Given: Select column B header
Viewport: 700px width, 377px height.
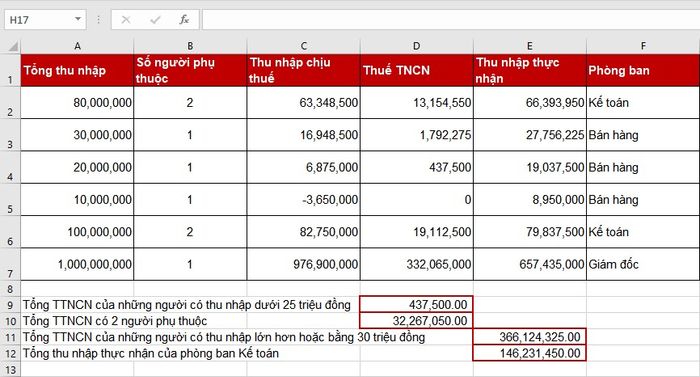Looking at the screenshot, I should [x=190, y=46].
